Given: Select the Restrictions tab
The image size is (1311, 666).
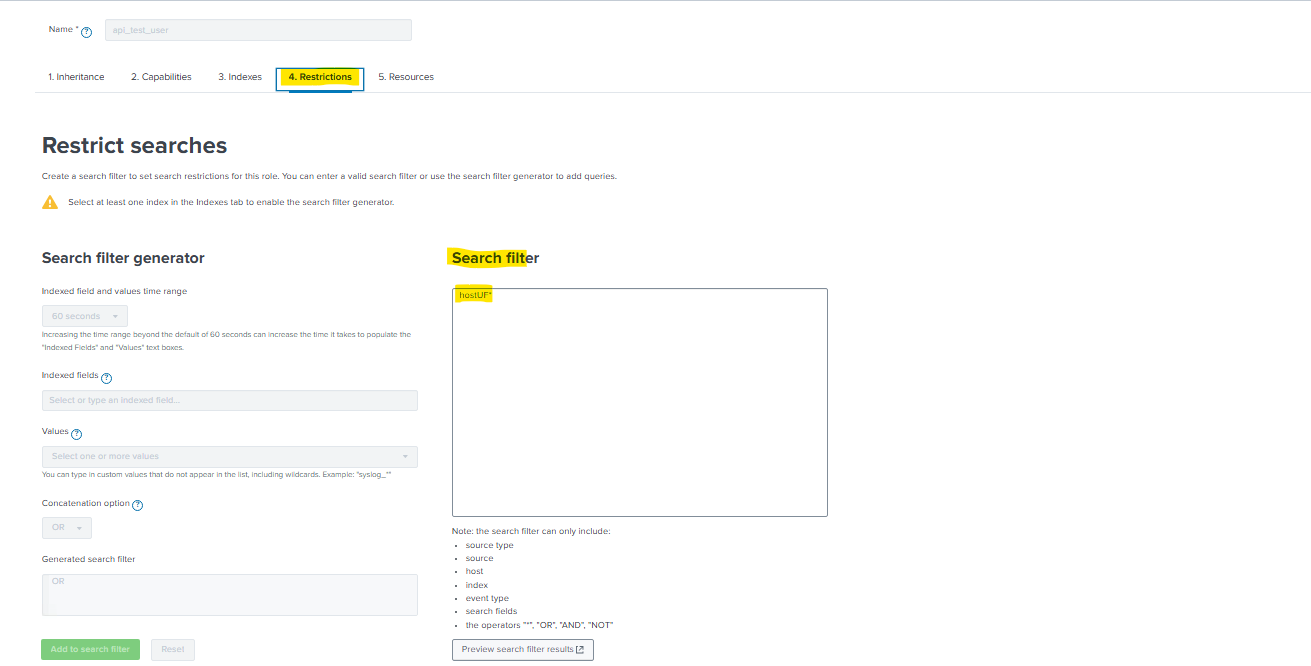Looking at the screenshot, I should (x=319, y=76).
